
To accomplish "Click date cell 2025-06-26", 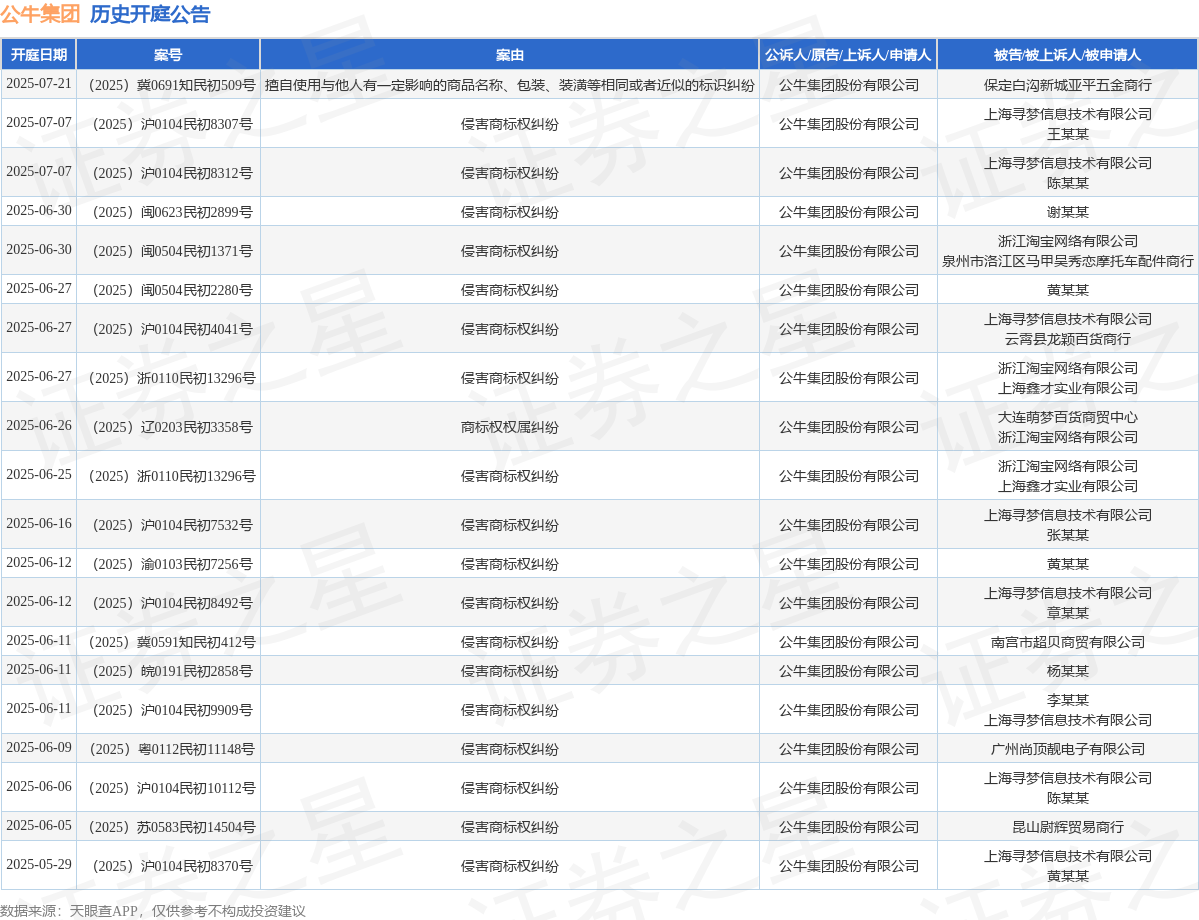I will [38, 425].
